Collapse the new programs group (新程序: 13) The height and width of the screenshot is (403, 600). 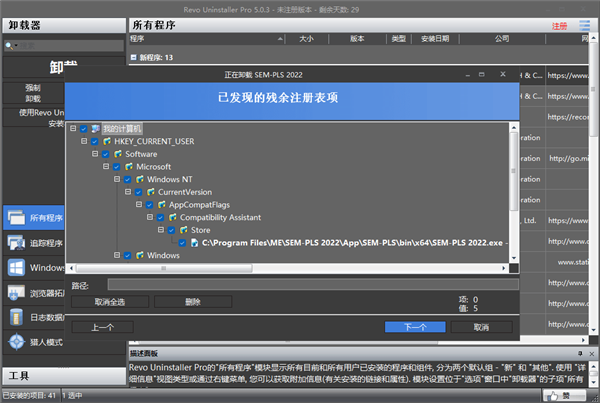click(x=134, y=57)
